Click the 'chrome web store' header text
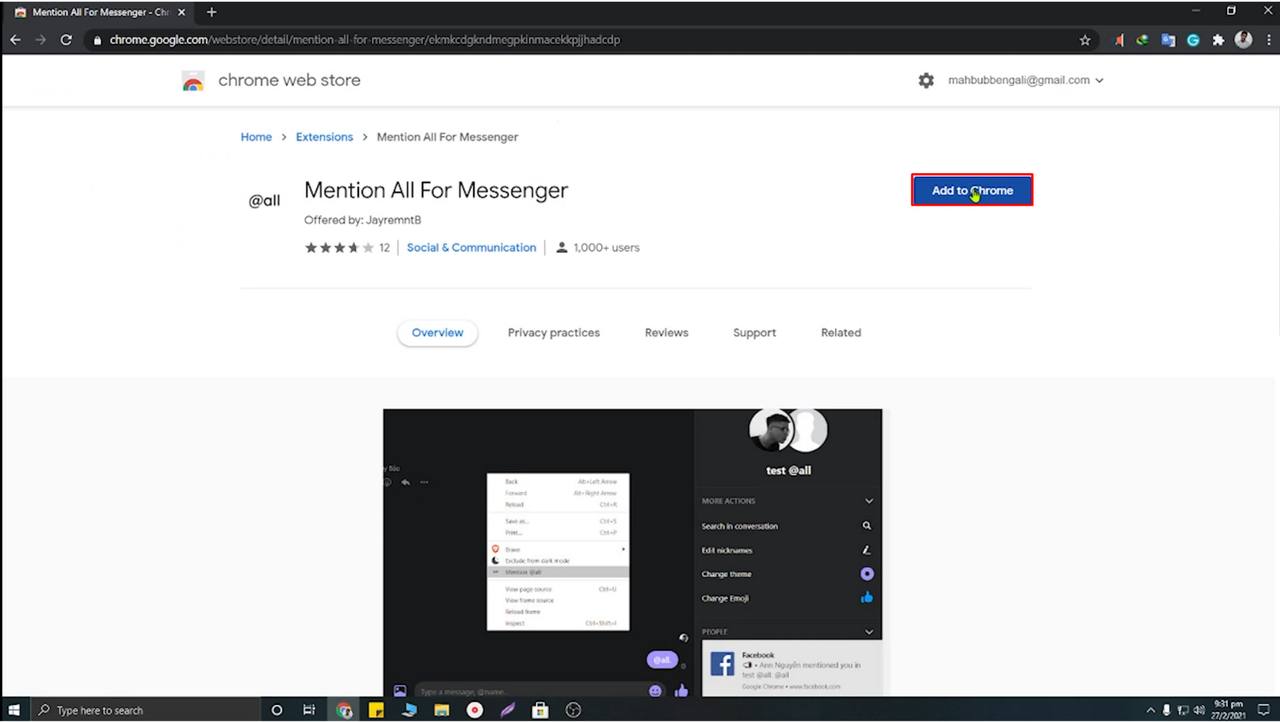 (x=289, y=80)
